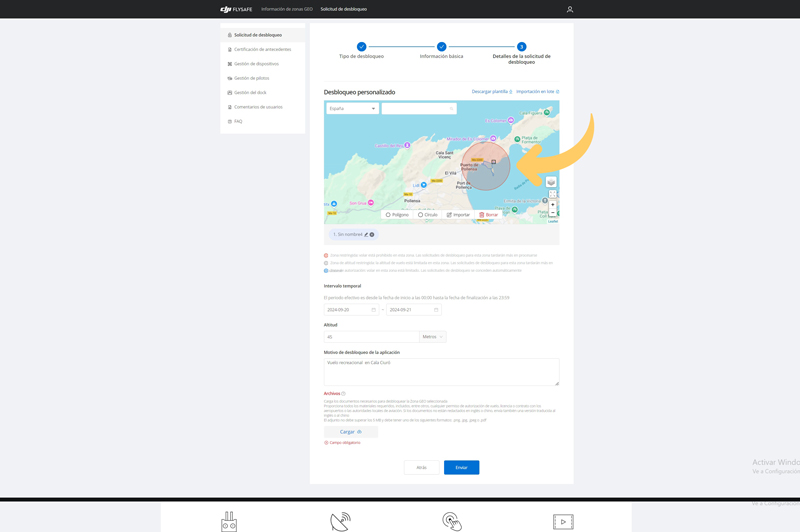Select the Círculo drawing option

point(427,215)
